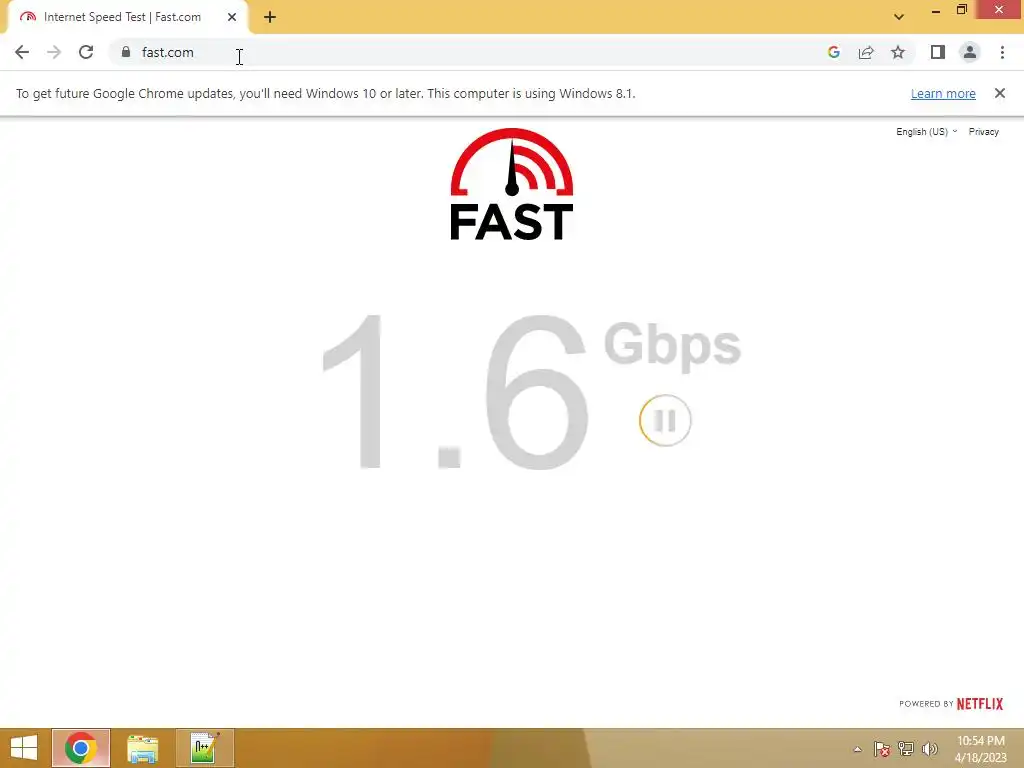
Task: Open the Google icon in address bar
Action: click(833, 52)
